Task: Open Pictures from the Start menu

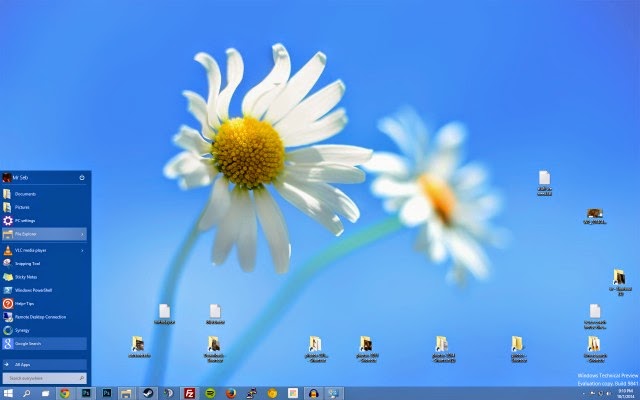Action: 44,207
